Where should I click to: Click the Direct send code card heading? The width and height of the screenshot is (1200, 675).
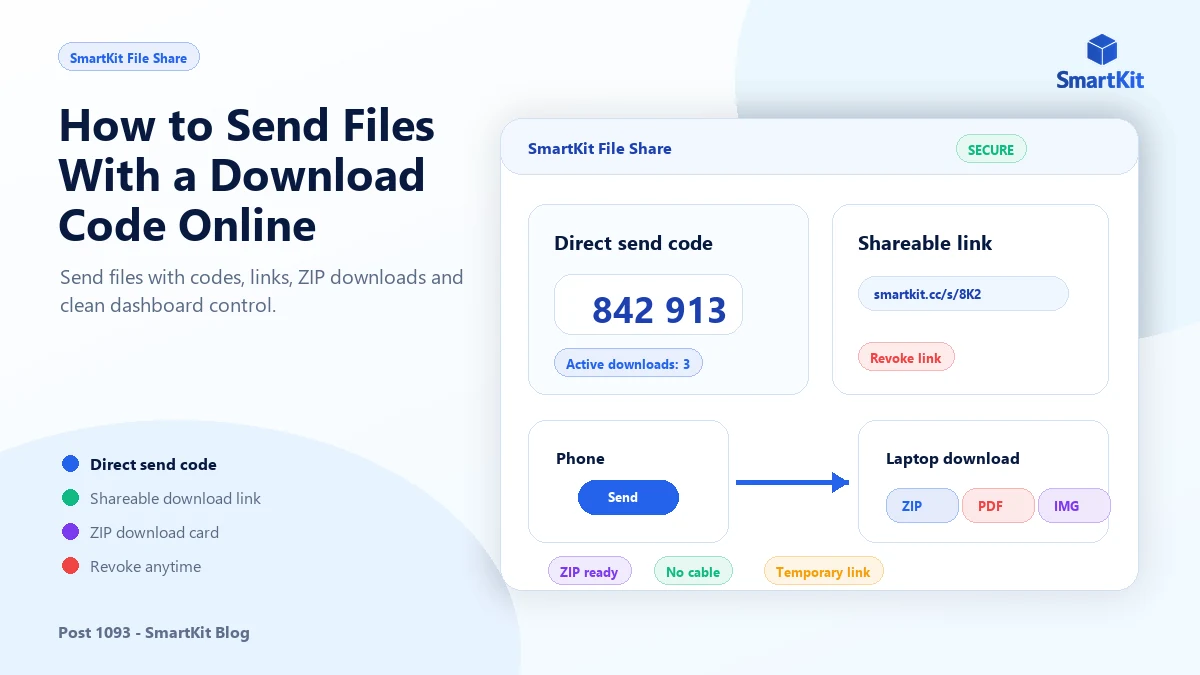(633, 243)
